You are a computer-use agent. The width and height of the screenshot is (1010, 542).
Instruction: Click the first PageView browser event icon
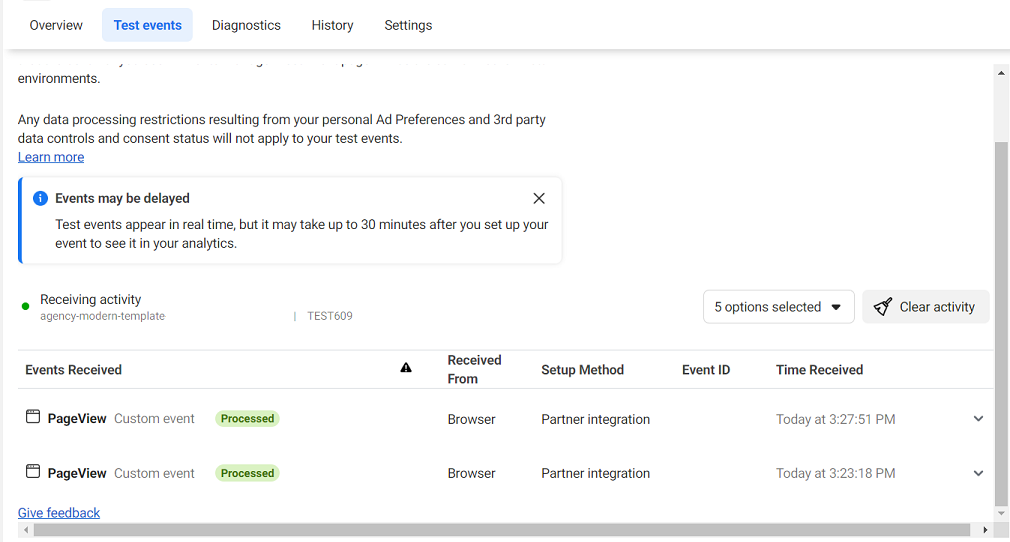click(x=33, y=417)
